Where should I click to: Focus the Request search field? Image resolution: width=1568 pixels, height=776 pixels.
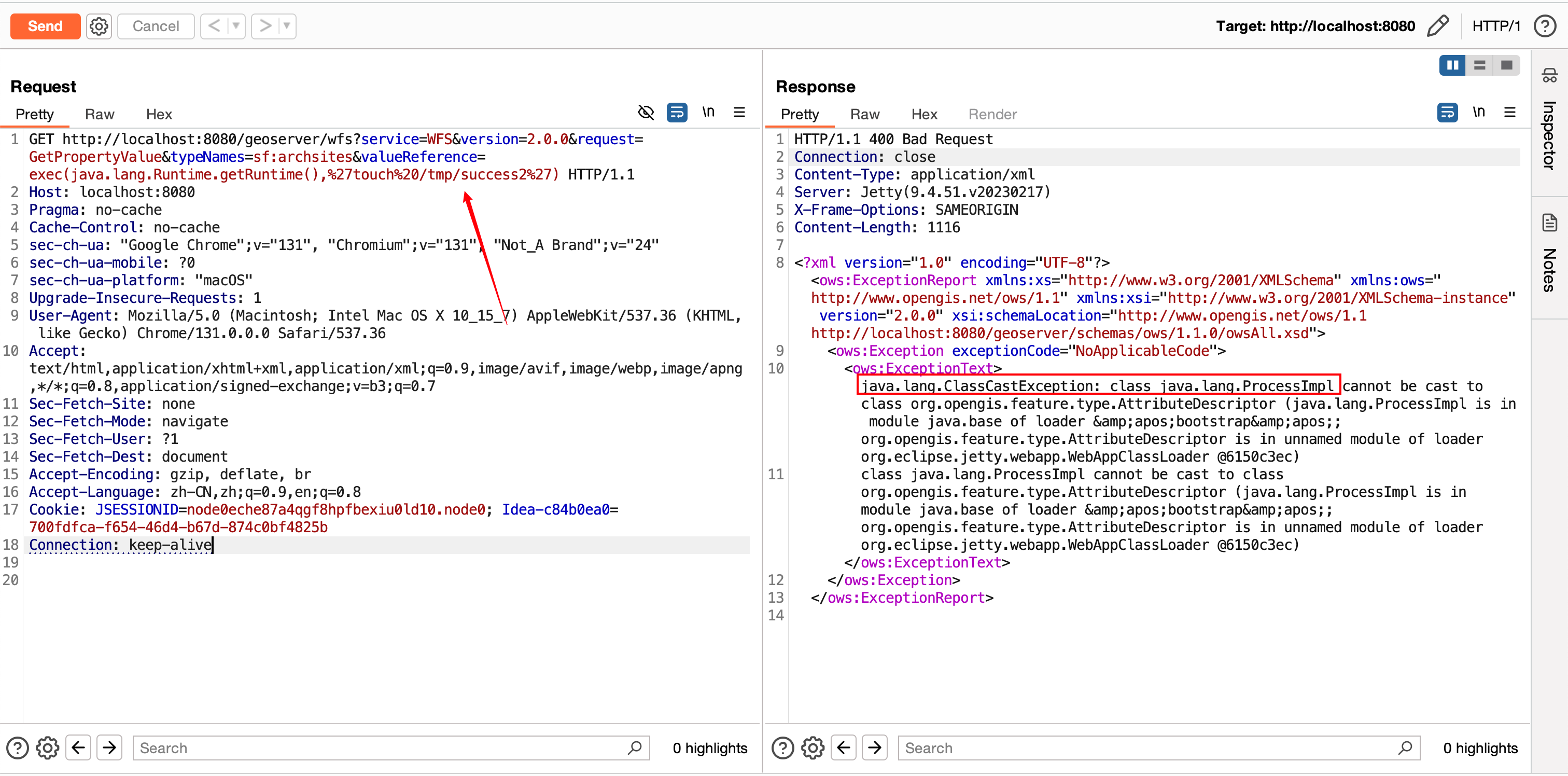coord(391,748)
